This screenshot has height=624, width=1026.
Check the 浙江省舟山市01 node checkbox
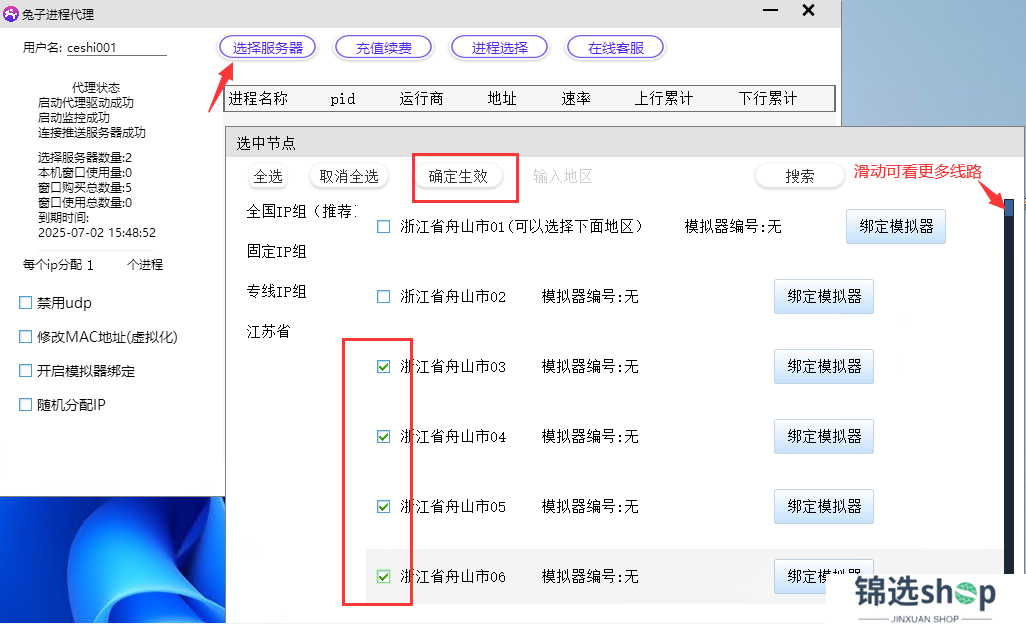coord(383,227)
